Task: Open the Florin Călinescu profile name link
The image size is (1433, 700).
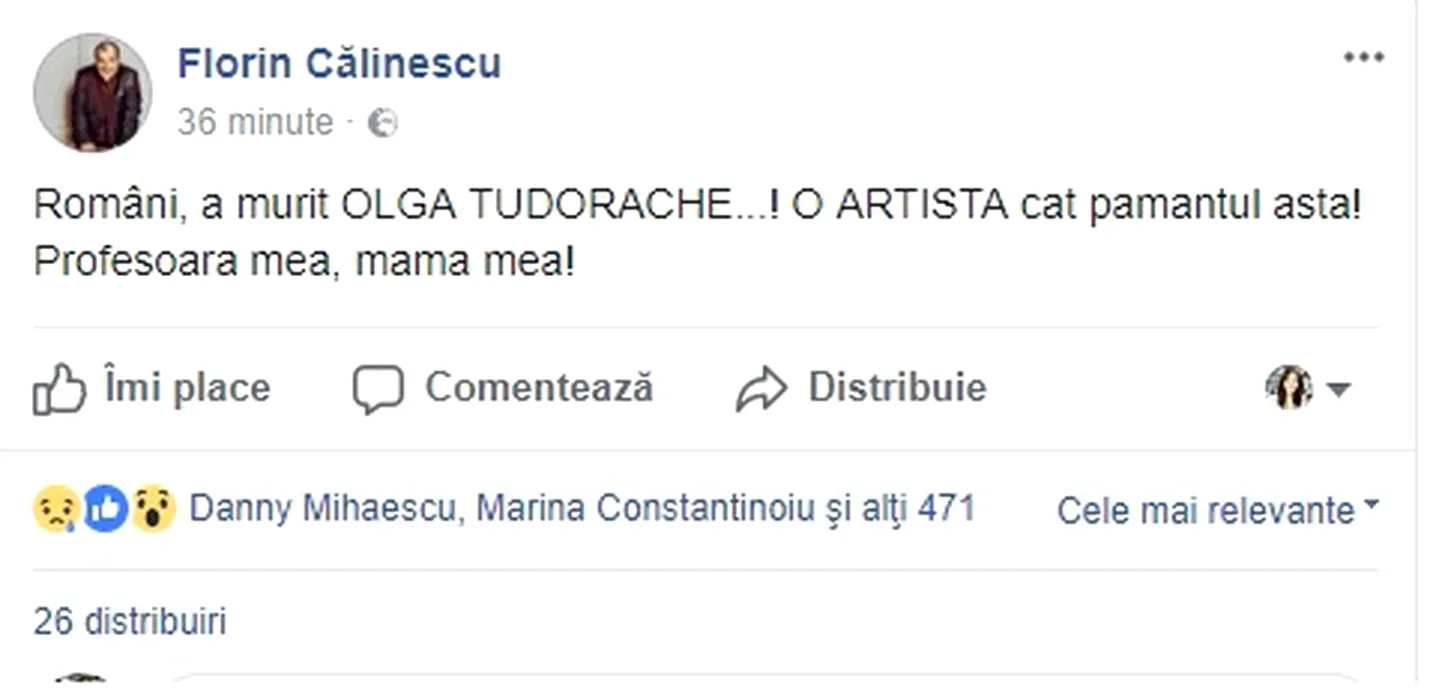Action: tap(339, 64)
